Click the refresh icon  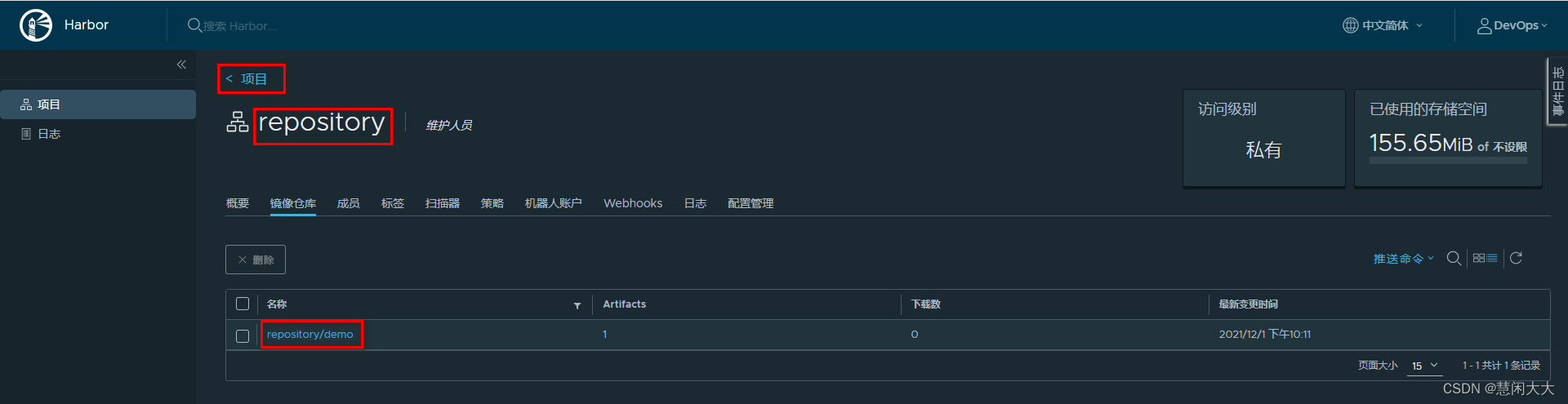(1516, 258)
